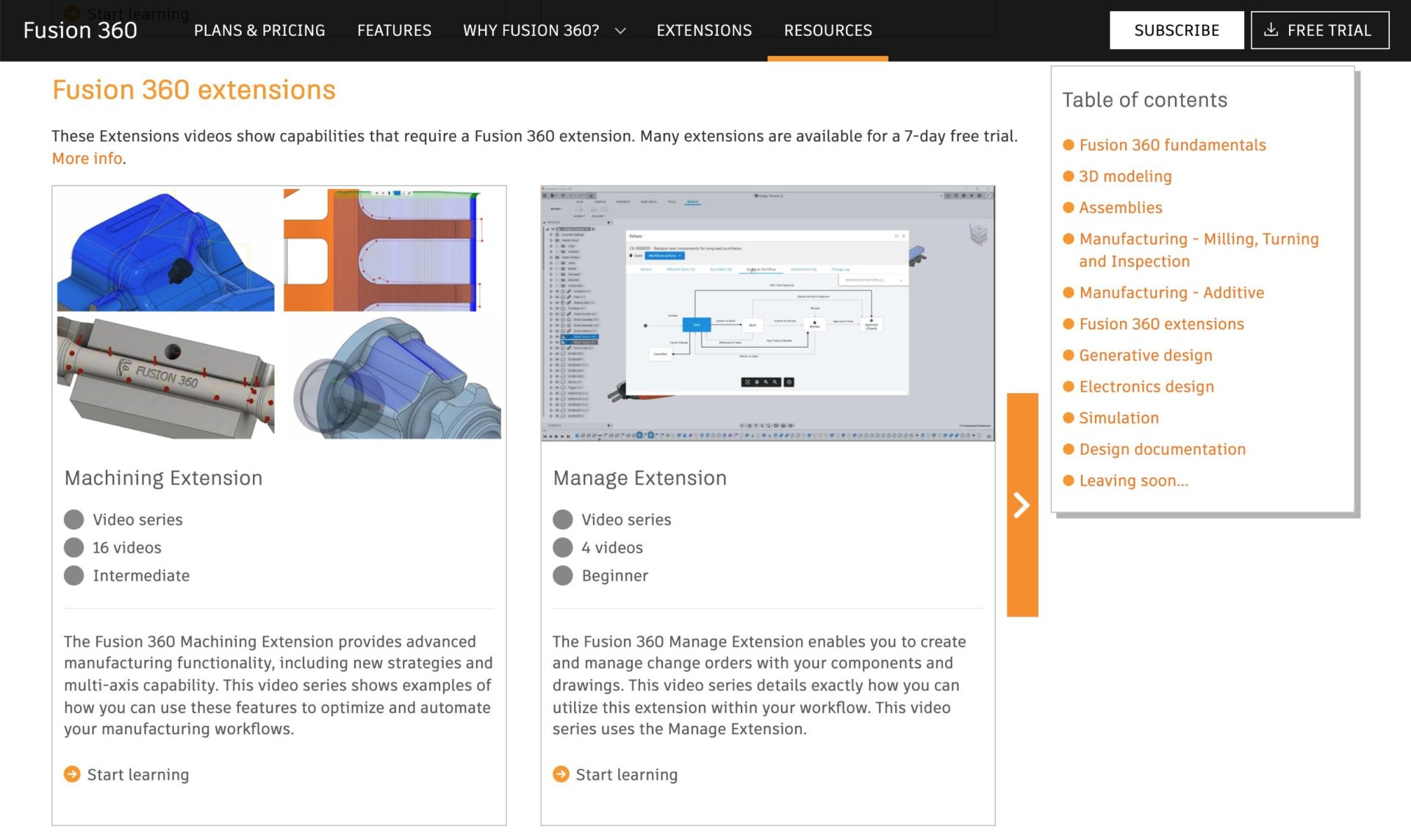The height and width of the screenshot is (840, 1411).
Task: Go to the Extensions menu item
Action: (x=703, y=31)
